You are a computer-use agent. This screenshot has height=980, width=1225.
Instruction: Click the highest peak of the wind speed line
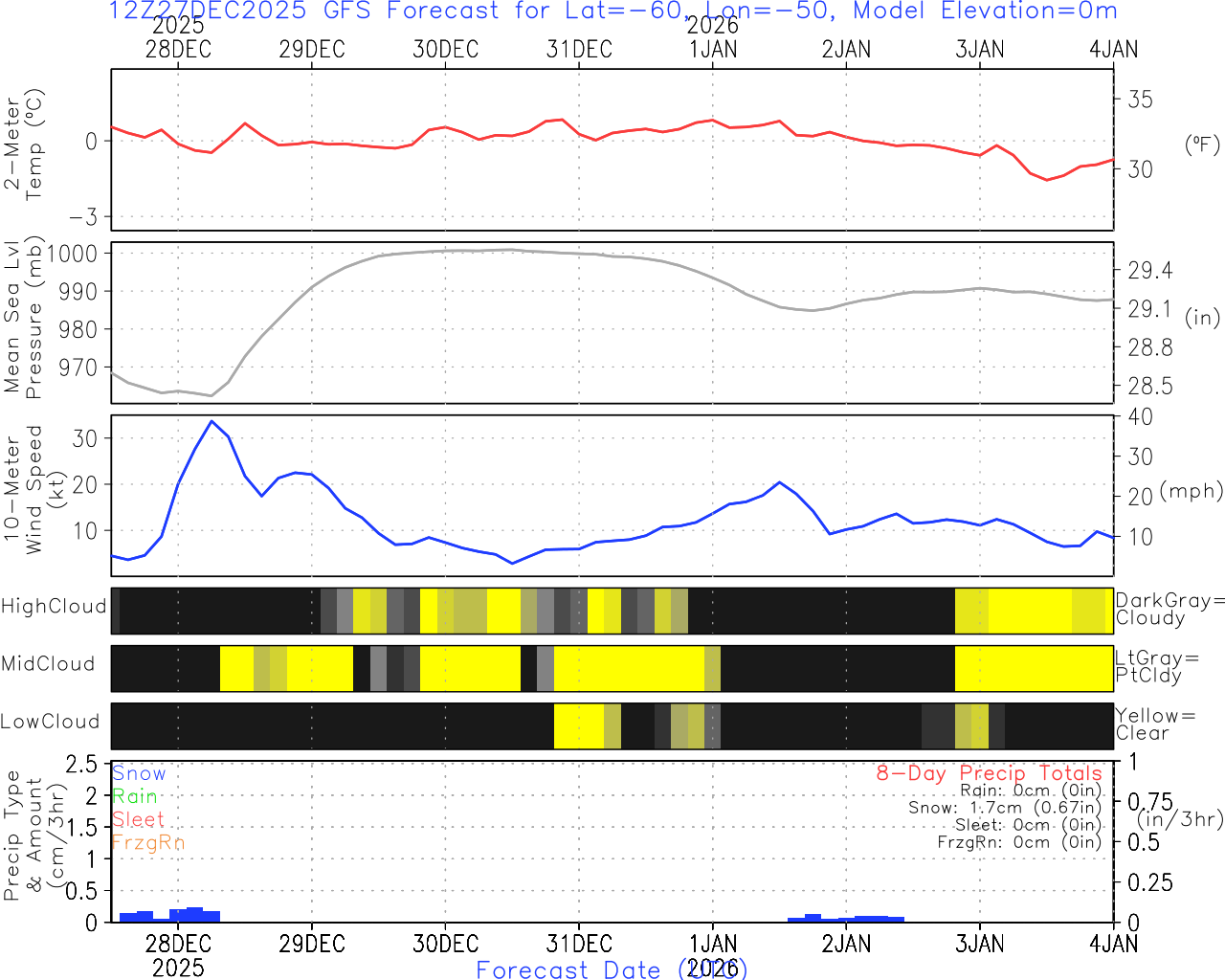click(x=212, y=421)
